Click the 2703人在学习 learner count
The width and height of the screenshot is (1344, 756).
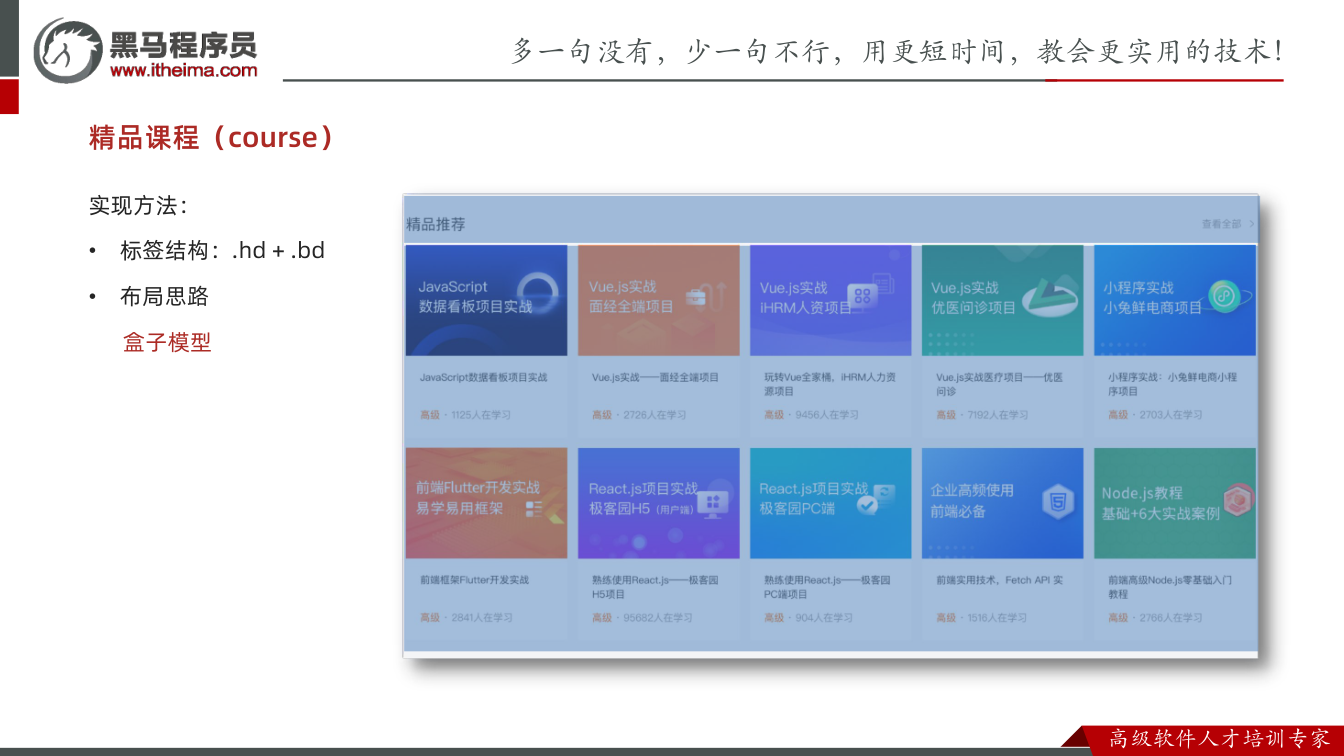(x=1171, y=414)
